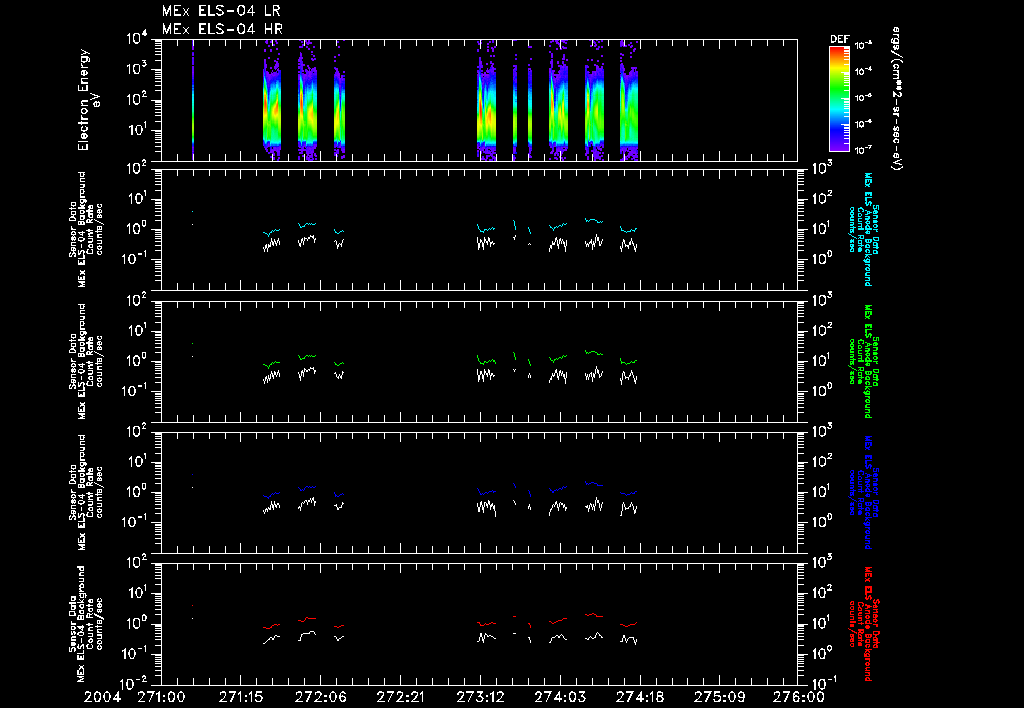Click the 'MEx ELS-04 HR' title text
1024x708 pixels.
coord(222,29)
